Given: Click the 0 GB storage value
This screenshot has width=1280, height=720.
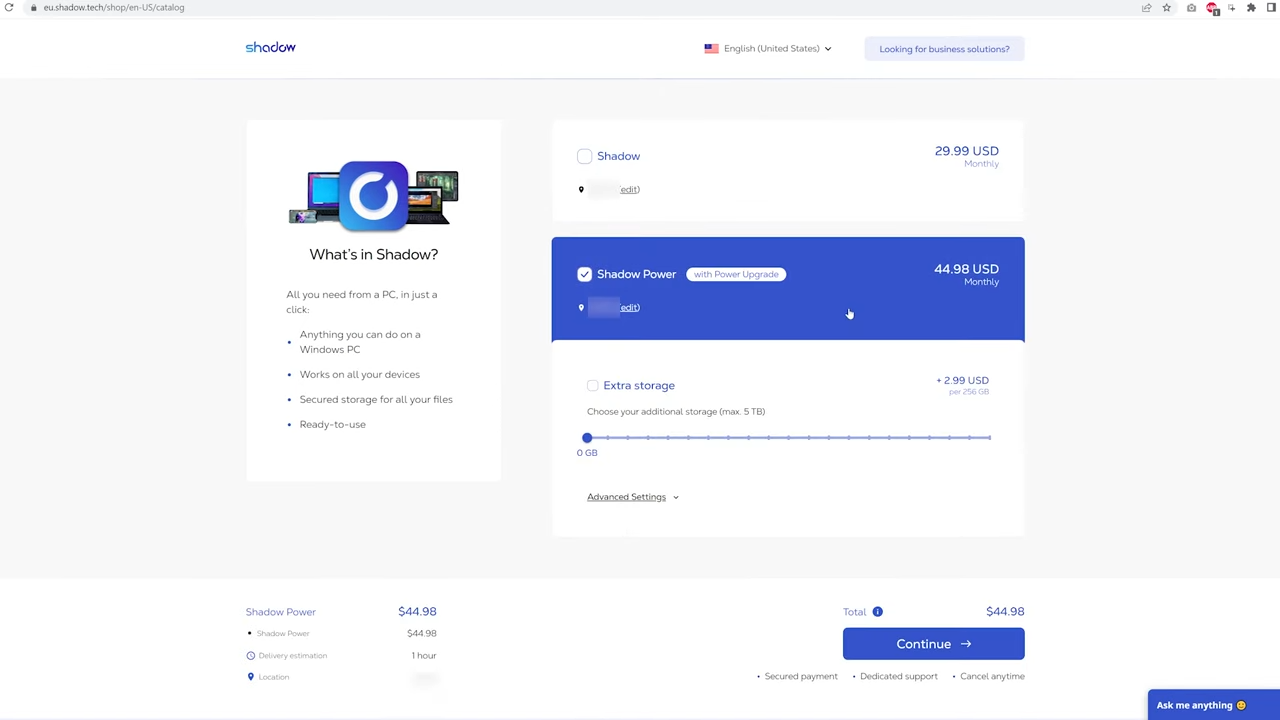Looking at the screenshot, I should point(587,453).
